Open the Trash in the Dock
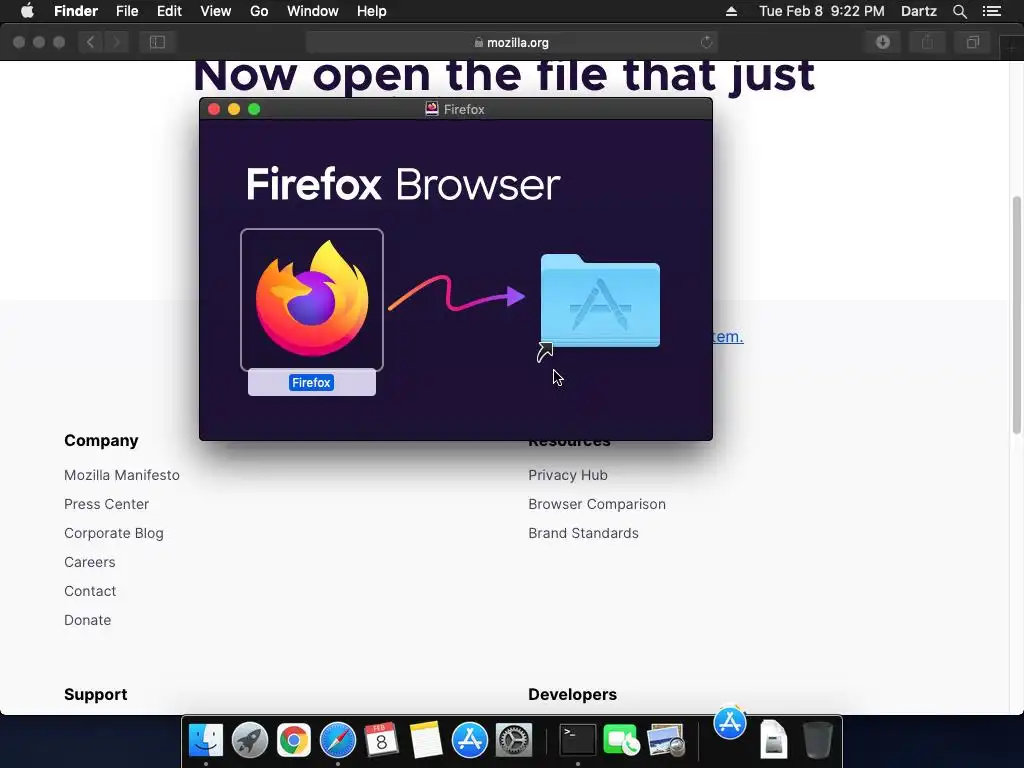Viewport: 1024px width, 768px height. 817,741
